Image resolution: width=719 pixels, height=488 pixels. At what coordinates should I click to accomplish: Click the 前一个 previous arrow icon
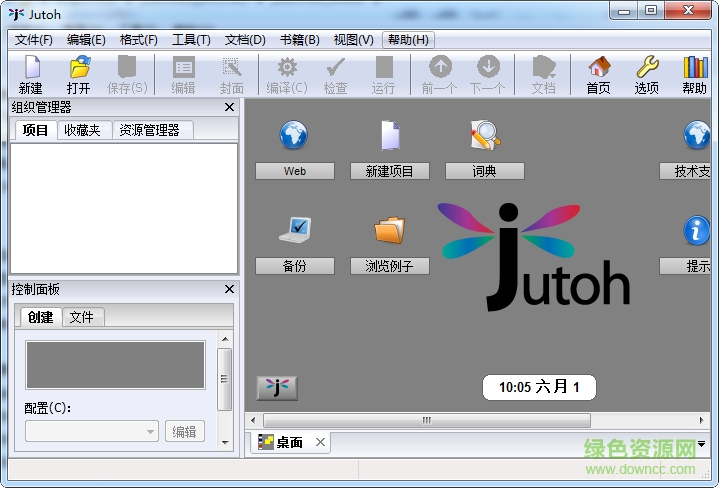tap(440, 67)
